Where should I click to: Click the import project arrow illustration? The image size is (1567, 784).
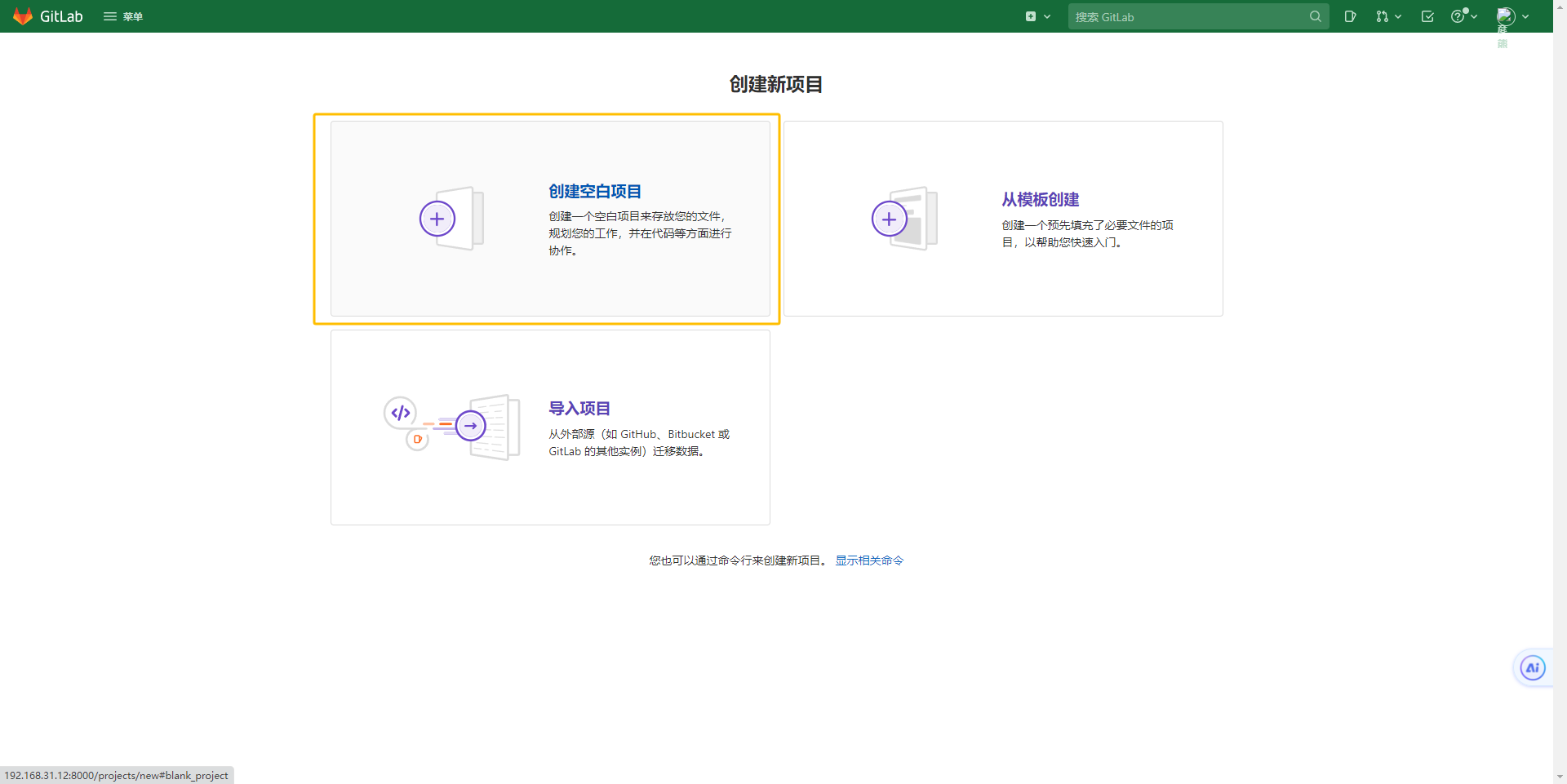point(471,426)
